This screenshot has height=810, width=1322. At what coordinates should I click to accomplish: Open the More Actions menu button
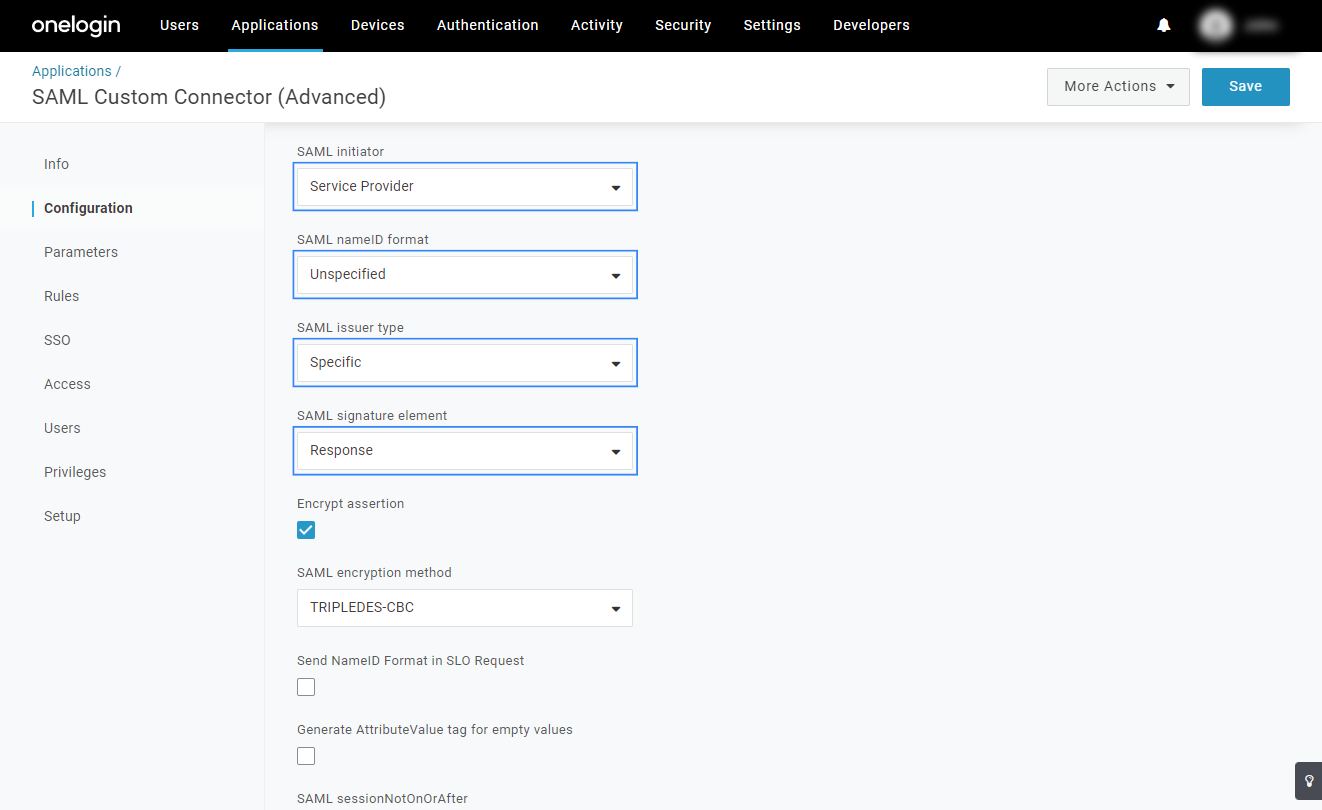pos(1117,86)
